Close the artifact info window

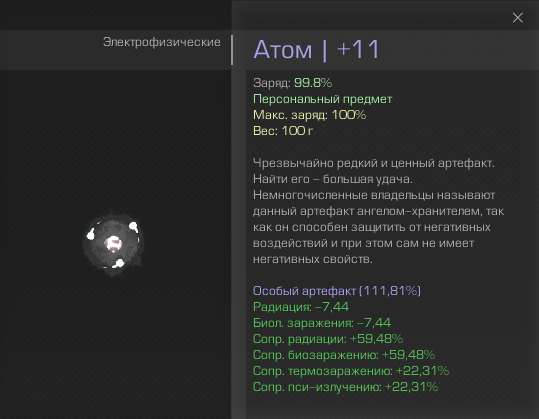click(x=517, y=18)
